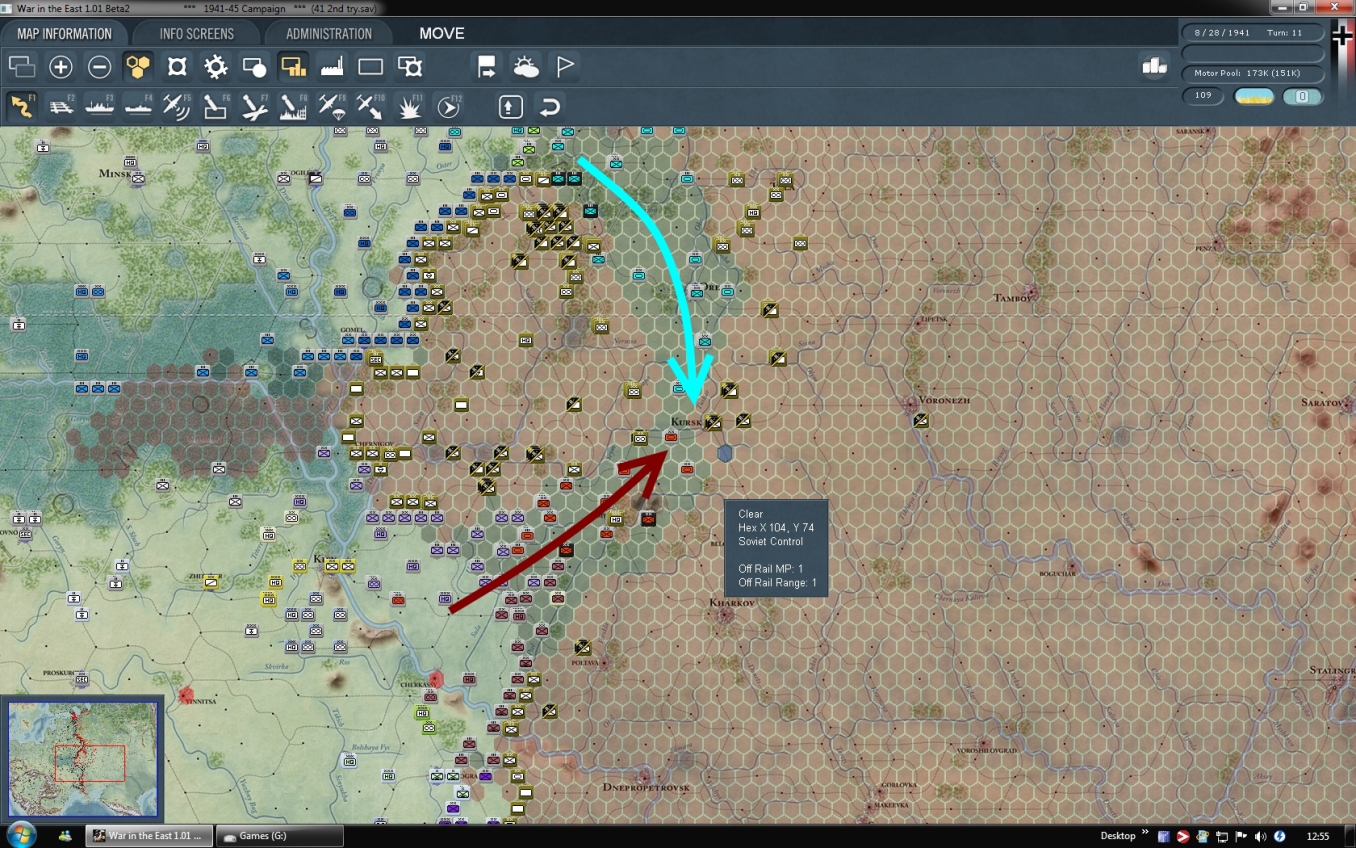Image resolution: width=1356 pixels, height=848 pixels.
Task: Open the bar chart statistics icon
Action: 1154,66
